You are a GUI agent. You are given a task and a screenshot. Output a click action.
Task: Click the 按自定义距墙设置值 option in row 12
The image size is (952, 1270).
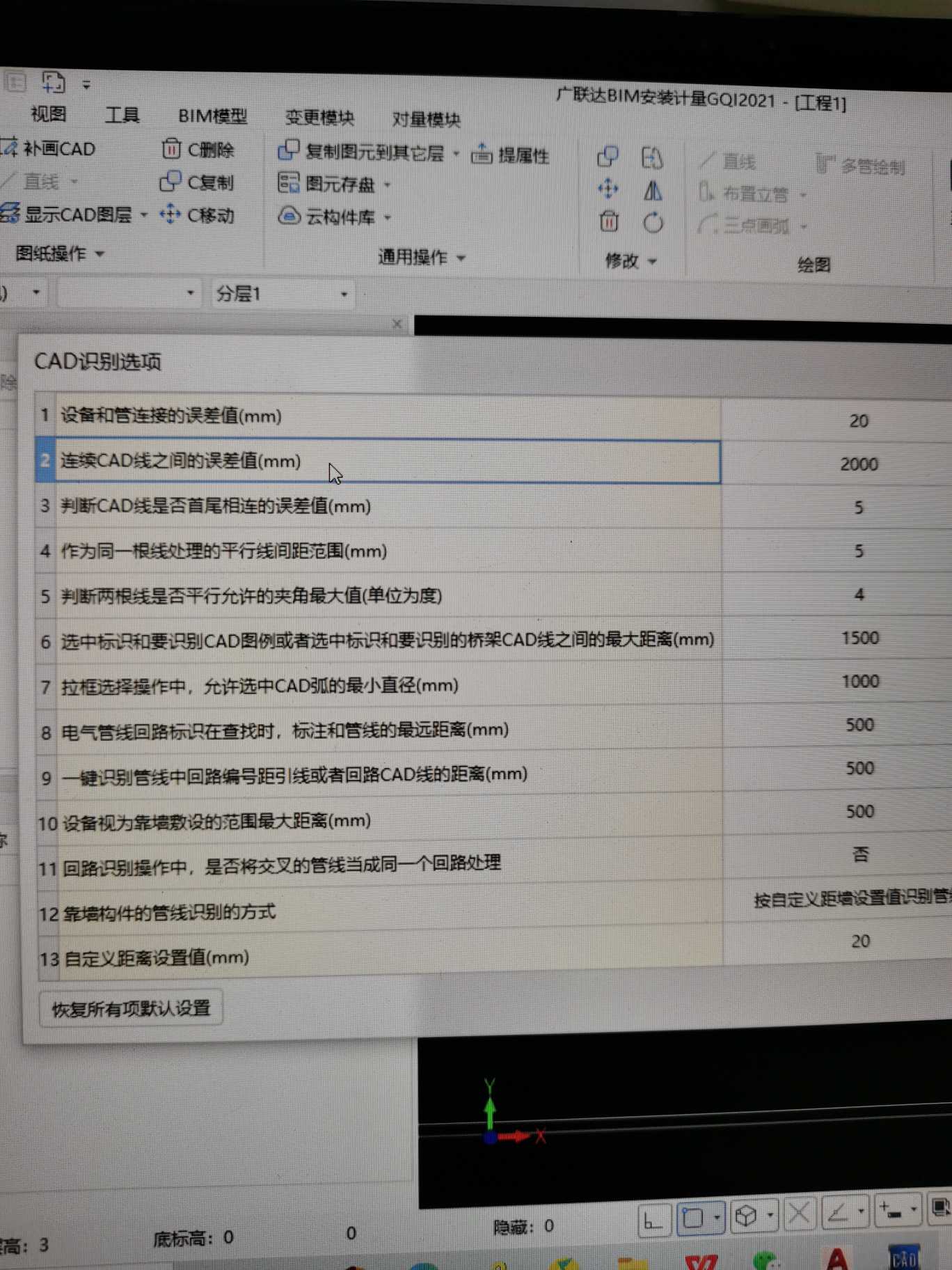click(x=852, y=898)
